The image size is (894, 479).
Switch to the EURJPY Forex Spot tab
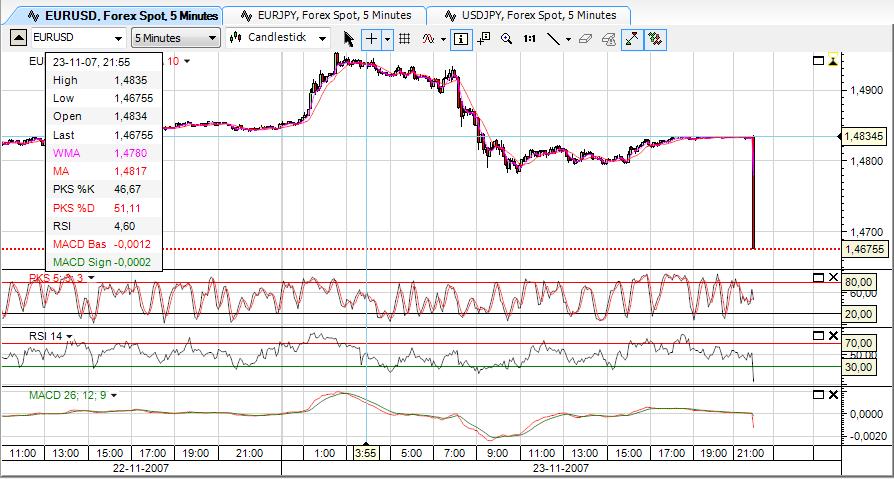point(324,15)
